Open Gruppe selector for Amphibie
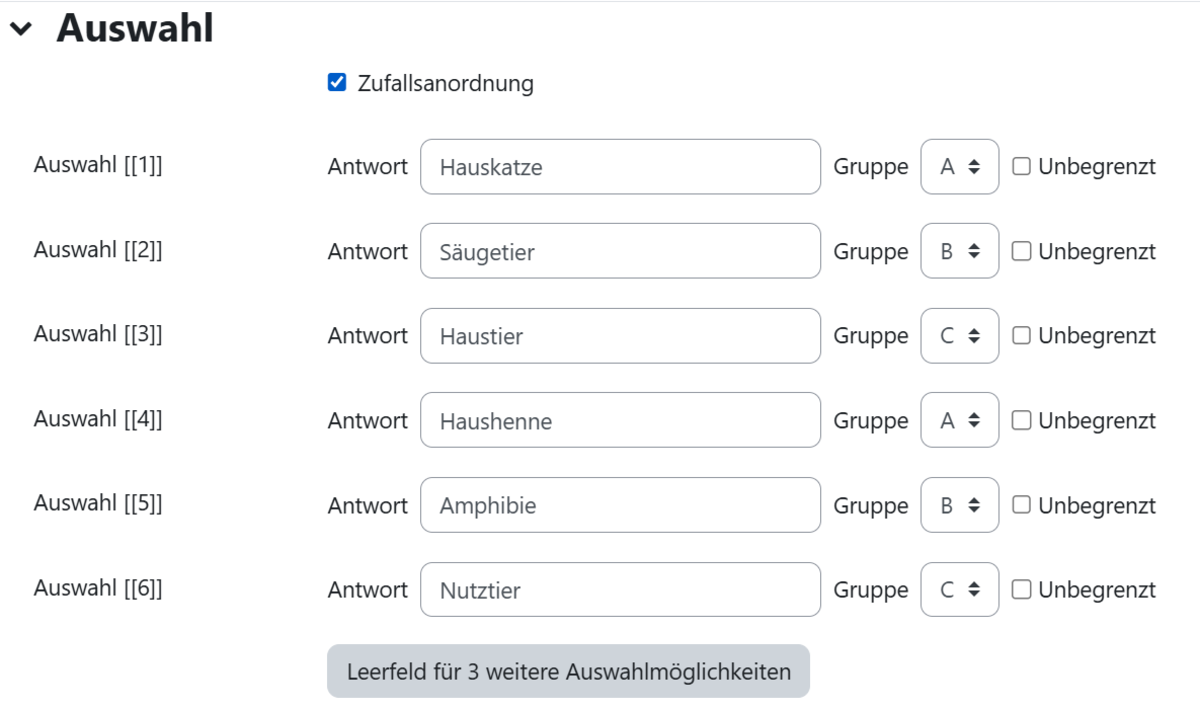This screenshot has width=1200, height=710. tap(959, 505)
